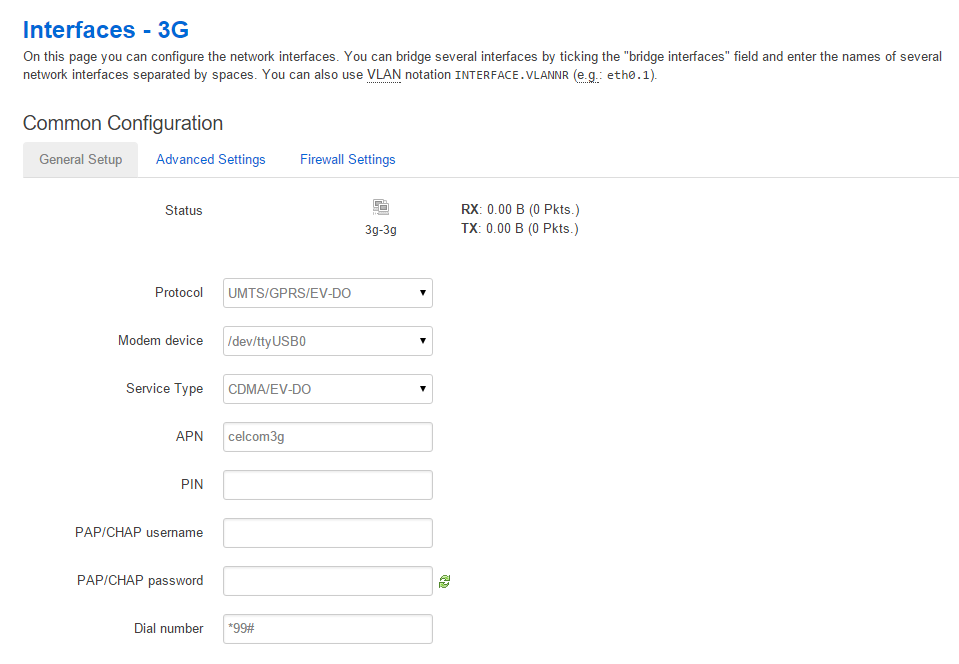Select the PAP/CHAP password field

pos(328,581)
